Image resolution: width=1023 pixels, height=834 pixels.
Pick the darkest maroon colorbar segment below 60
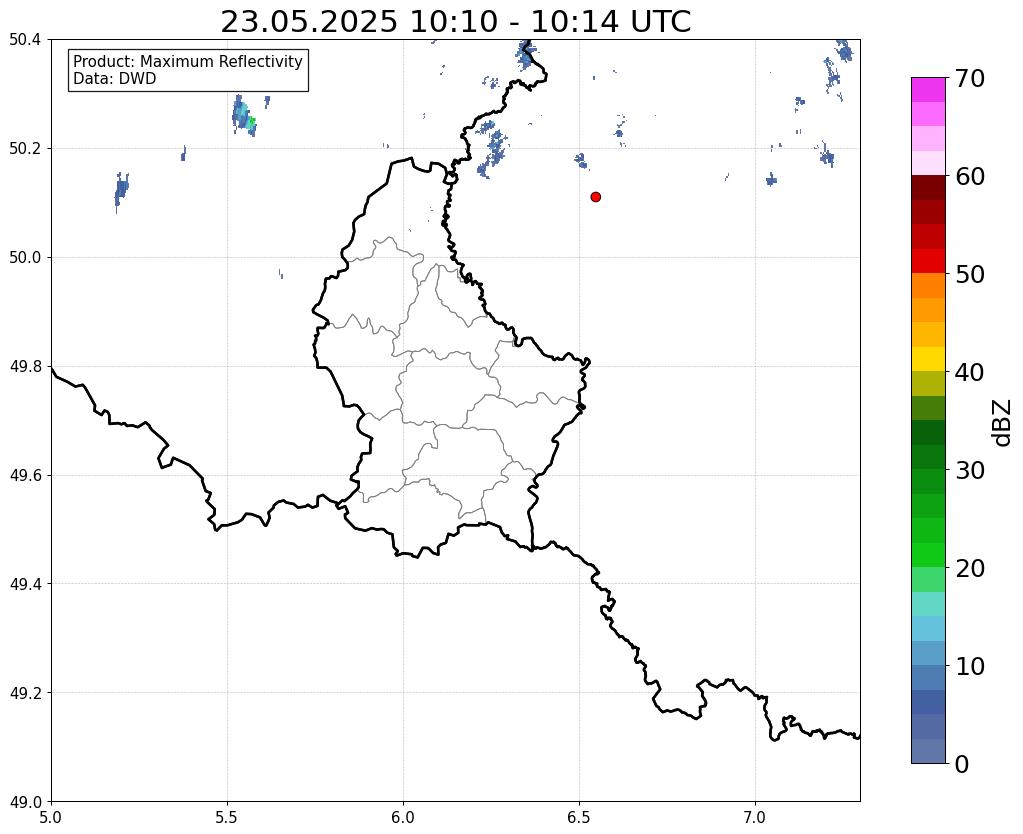(x=928, y=188)
